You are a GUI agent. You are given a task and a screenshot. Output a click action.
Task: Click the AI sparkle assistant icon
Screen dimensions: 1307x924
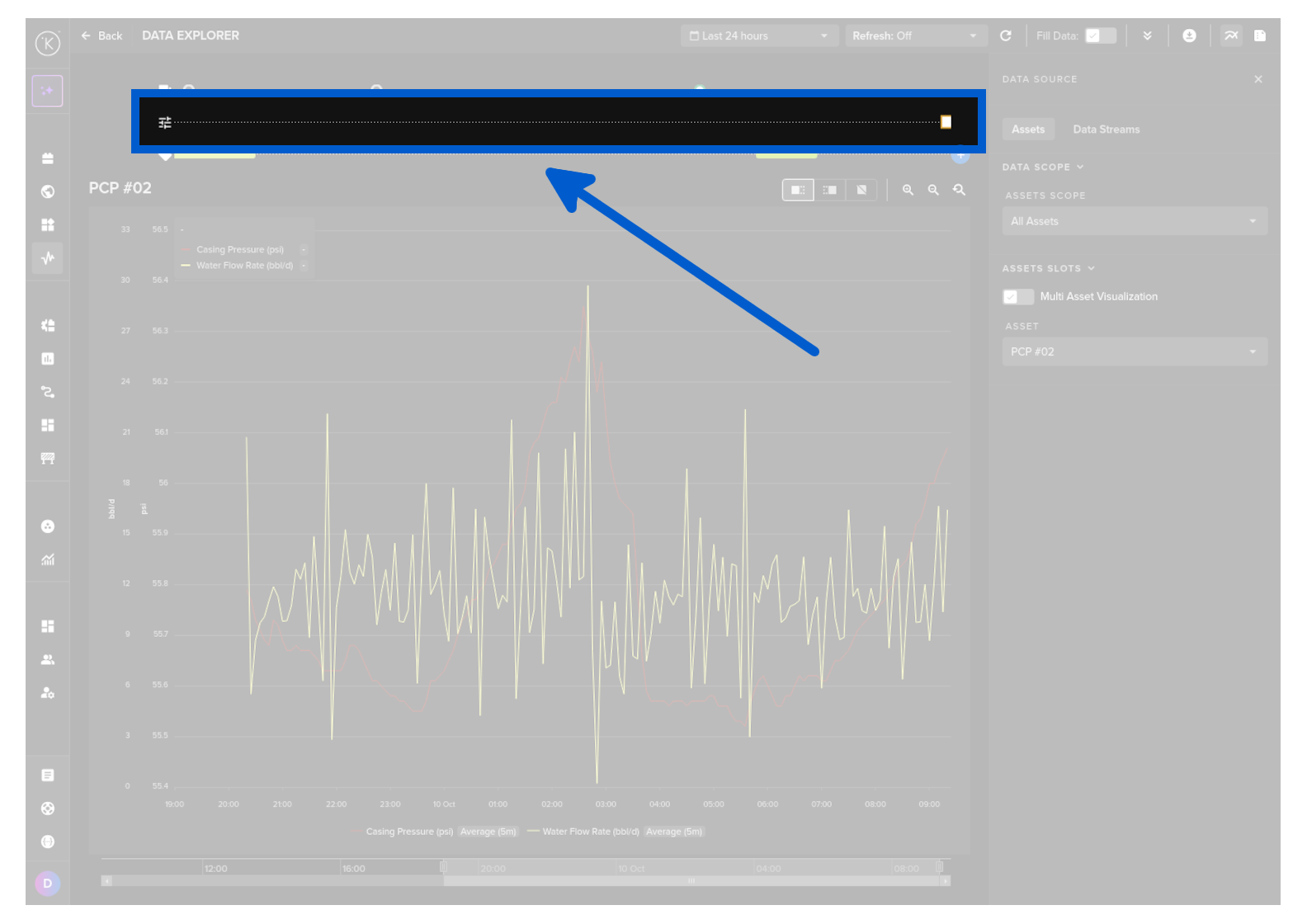48,91
